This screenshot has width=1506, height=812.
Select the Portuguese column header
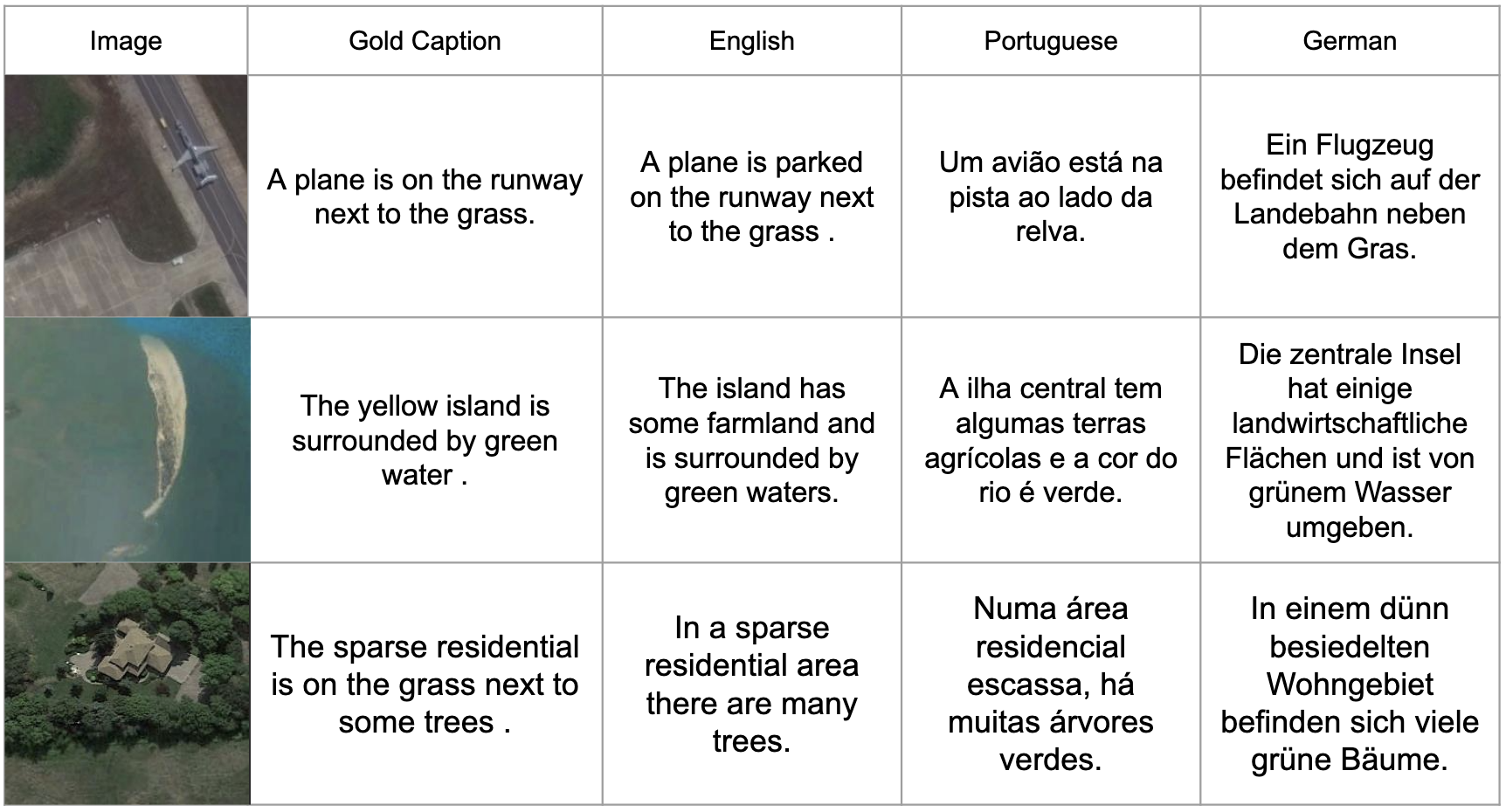pyautogui.click(x=1050, y=41)
